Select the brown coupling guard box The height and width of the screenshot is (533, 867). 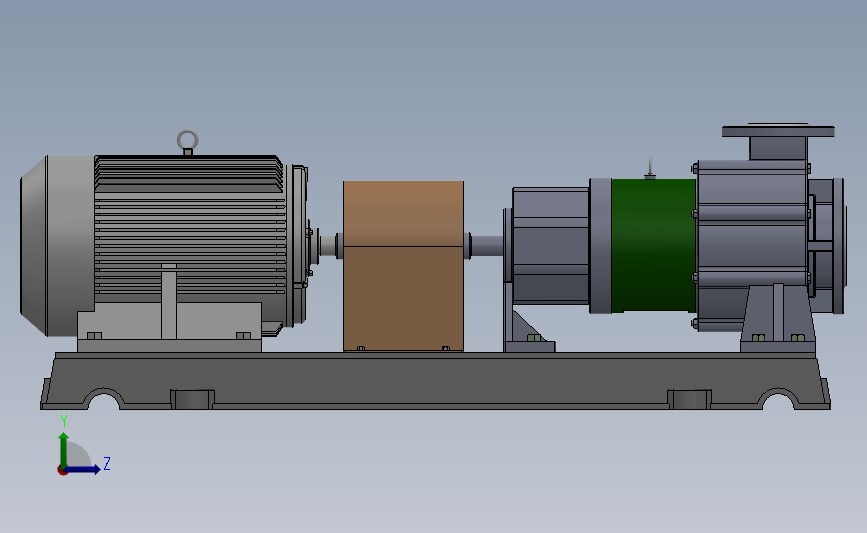pyautogui.click(x=404, y=266)
